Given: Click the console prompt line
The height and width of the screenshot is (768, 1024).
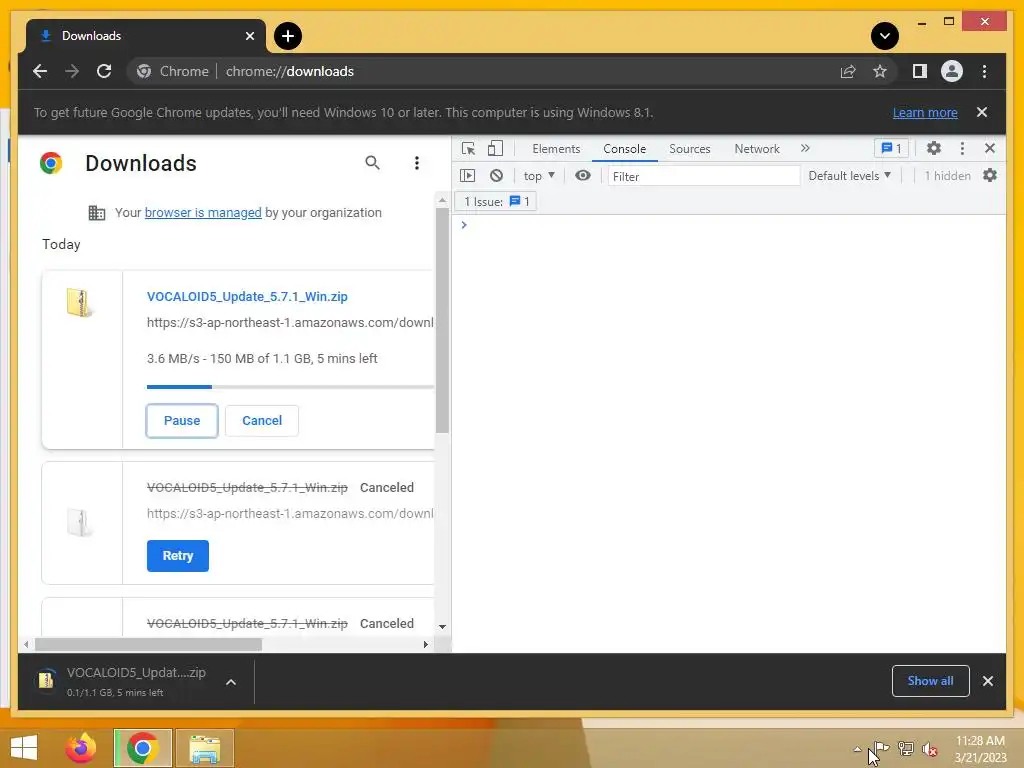Looking at the screenshot, I should (728, 225).
